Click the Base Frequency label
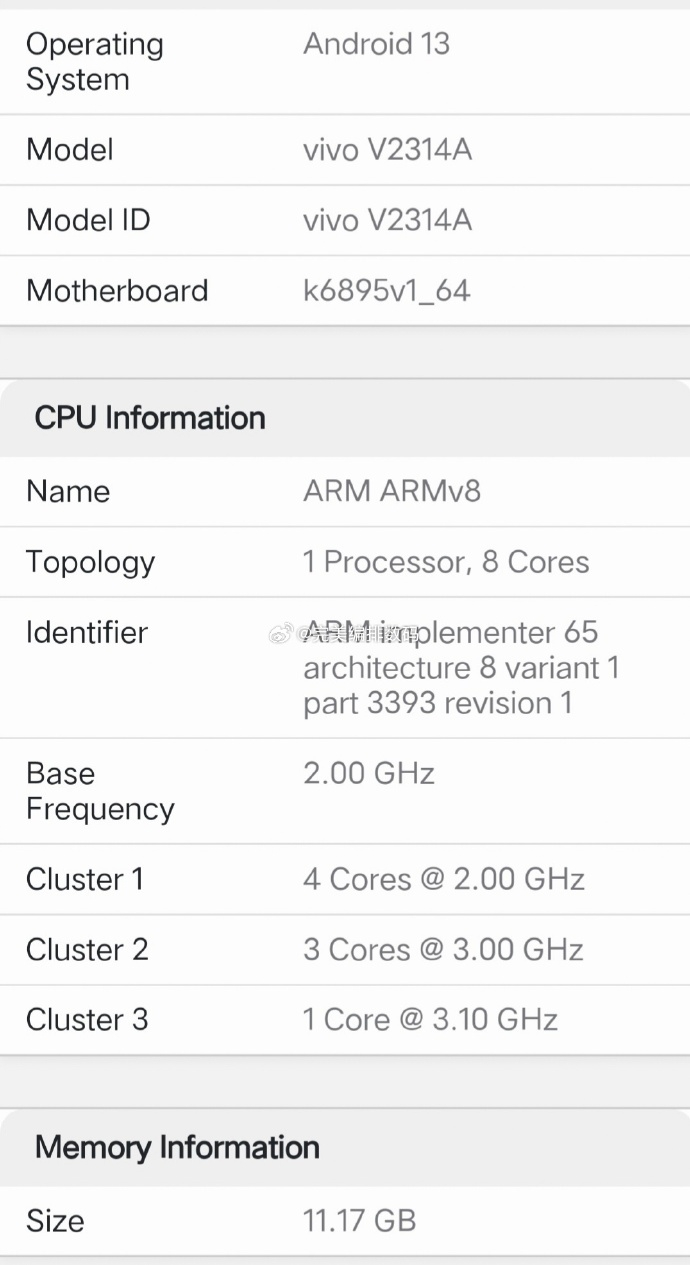The image size is (690, 1265). tap(100, 791)
